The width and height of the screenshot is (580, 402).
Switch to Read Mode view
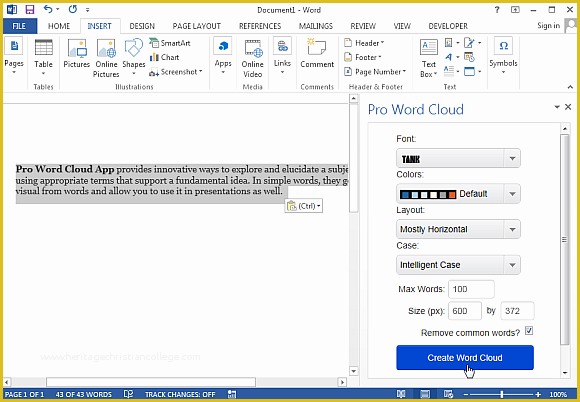401,394
